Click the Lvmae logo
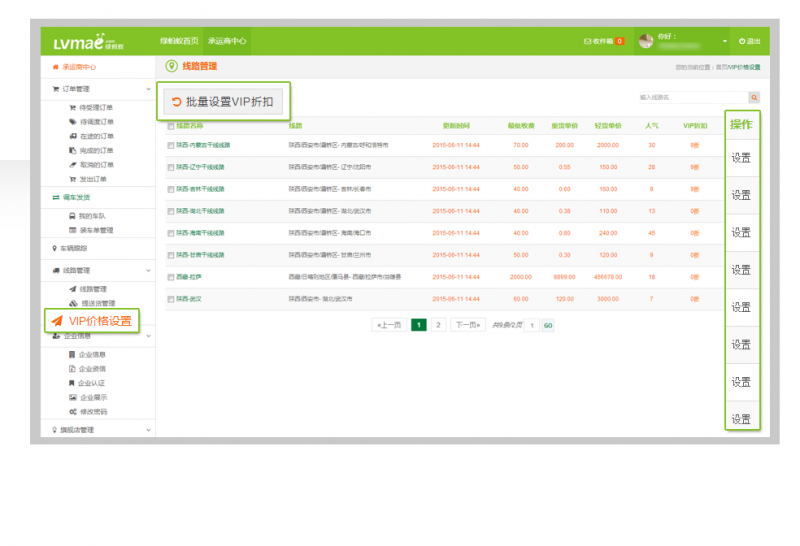The width and height of the screenshot is (800, 546). pos(86,42)
